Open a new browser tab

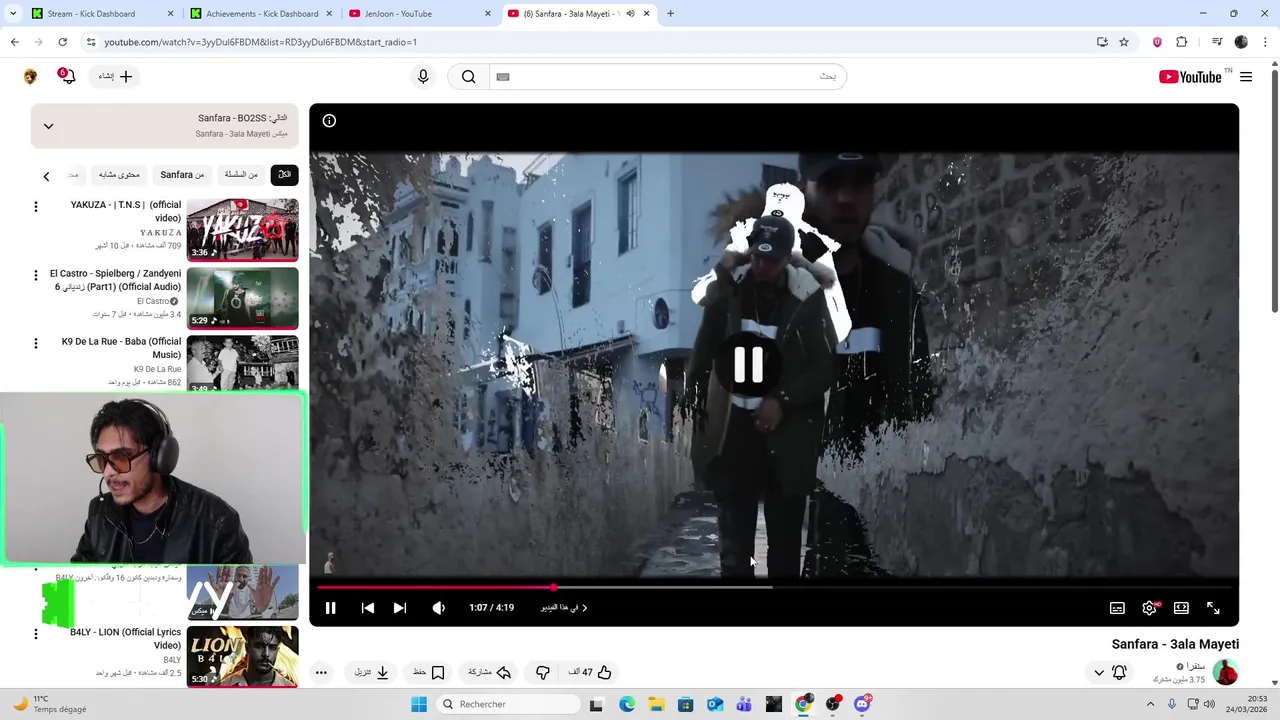pos(670,14)
